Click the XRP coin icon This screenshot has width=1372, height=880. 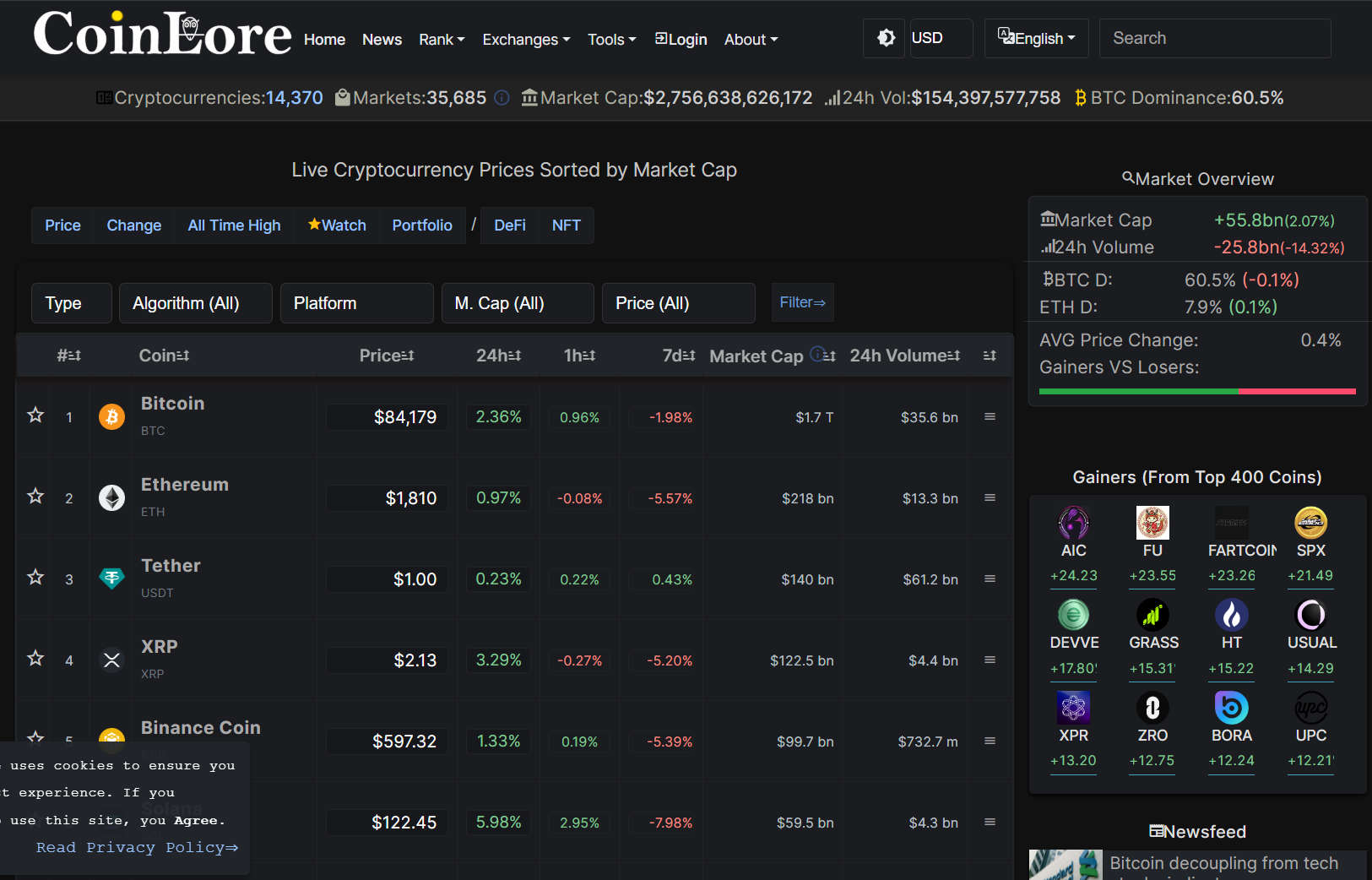coord(111,660)
